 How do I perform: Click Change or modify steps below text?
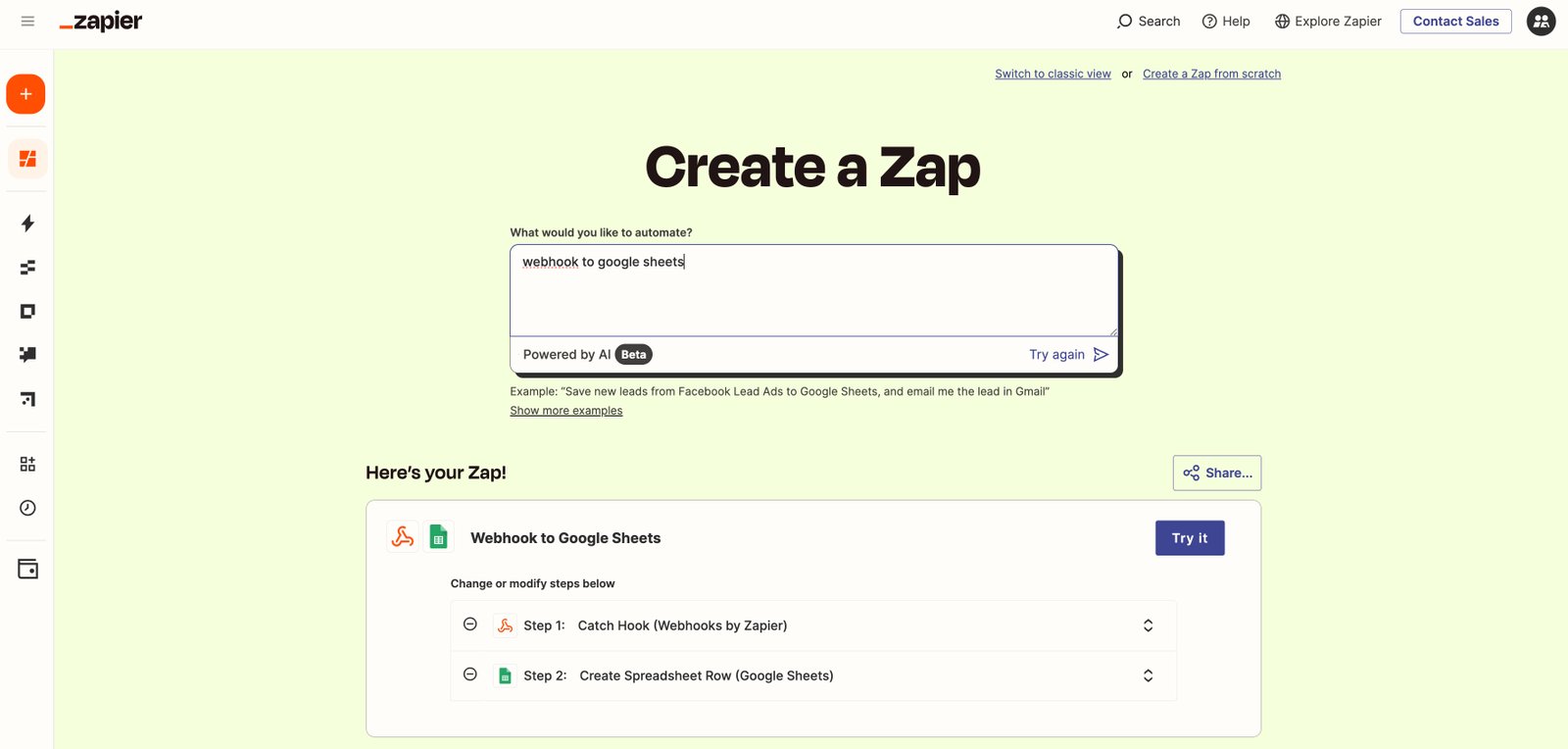[532, 583]
